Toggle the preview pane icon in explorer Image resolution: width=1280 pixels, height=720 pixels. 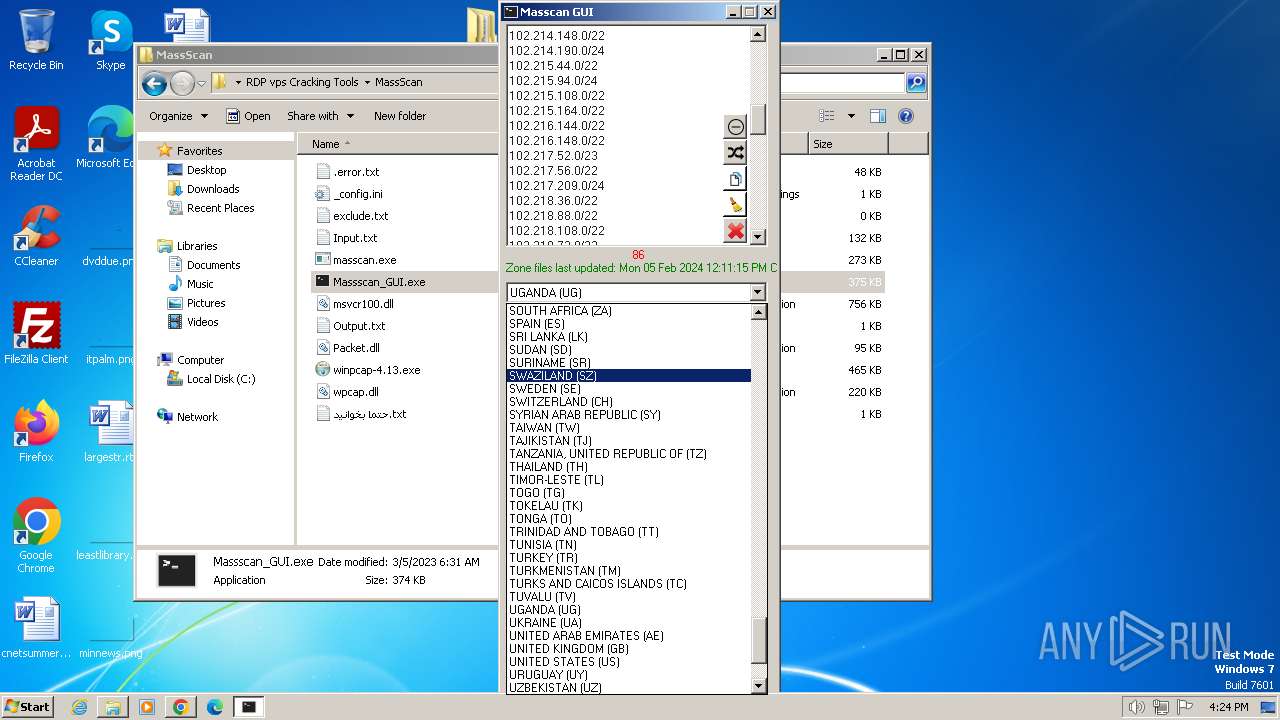point(878,116)
